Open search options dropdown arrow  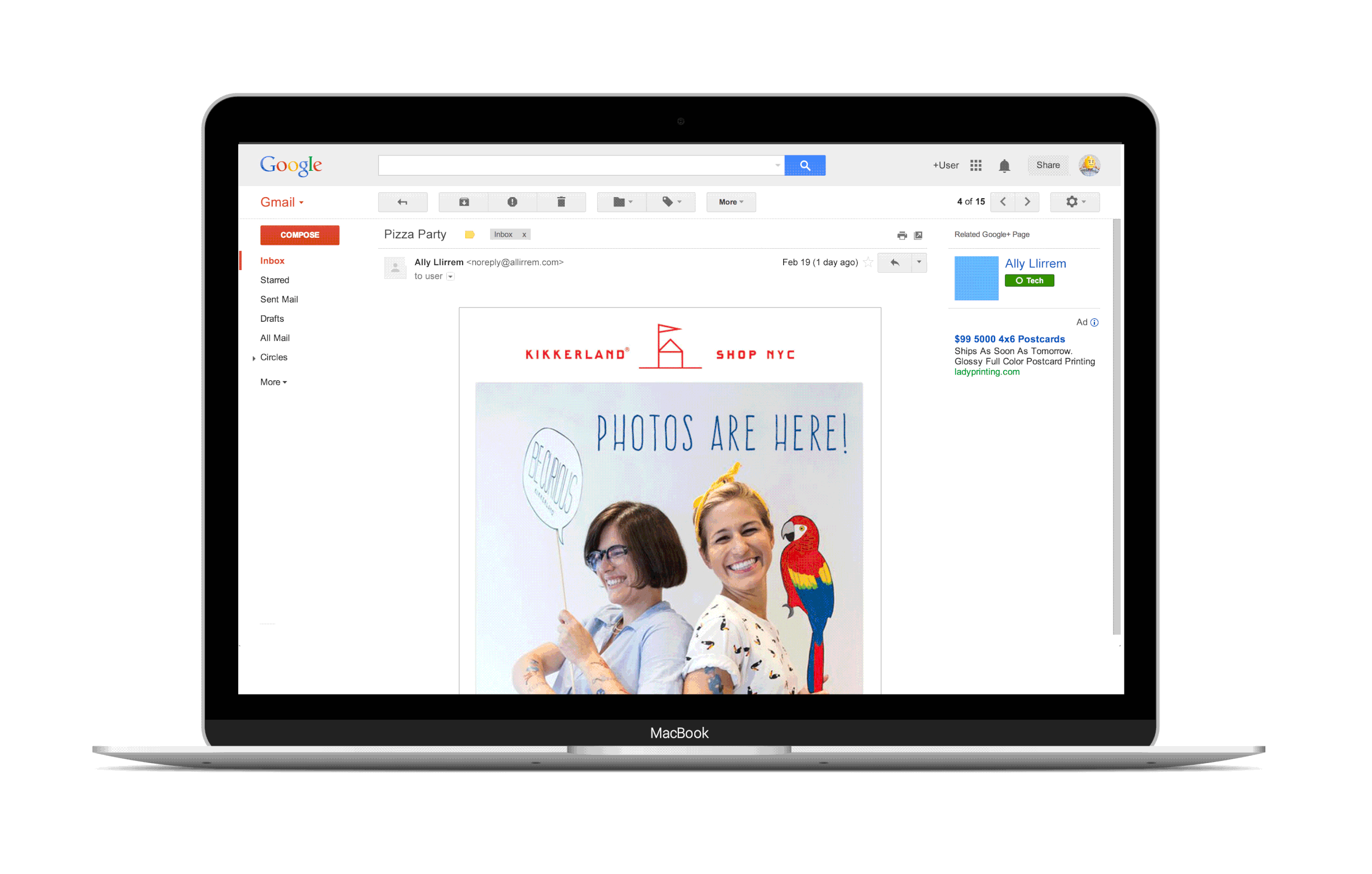pos(778,165)
